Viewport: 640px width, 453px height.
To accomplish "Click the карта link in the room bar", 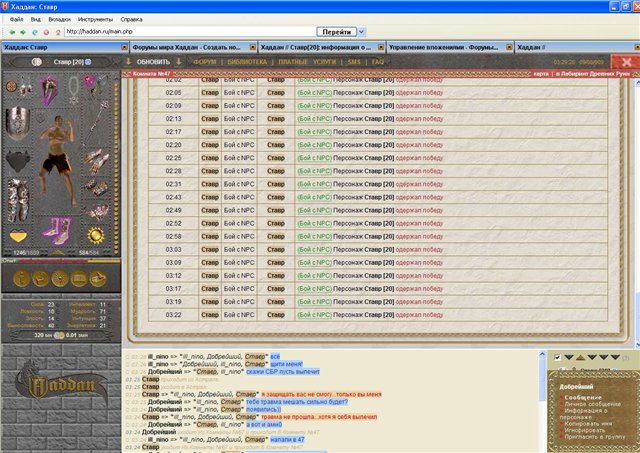I will [541, 74].
